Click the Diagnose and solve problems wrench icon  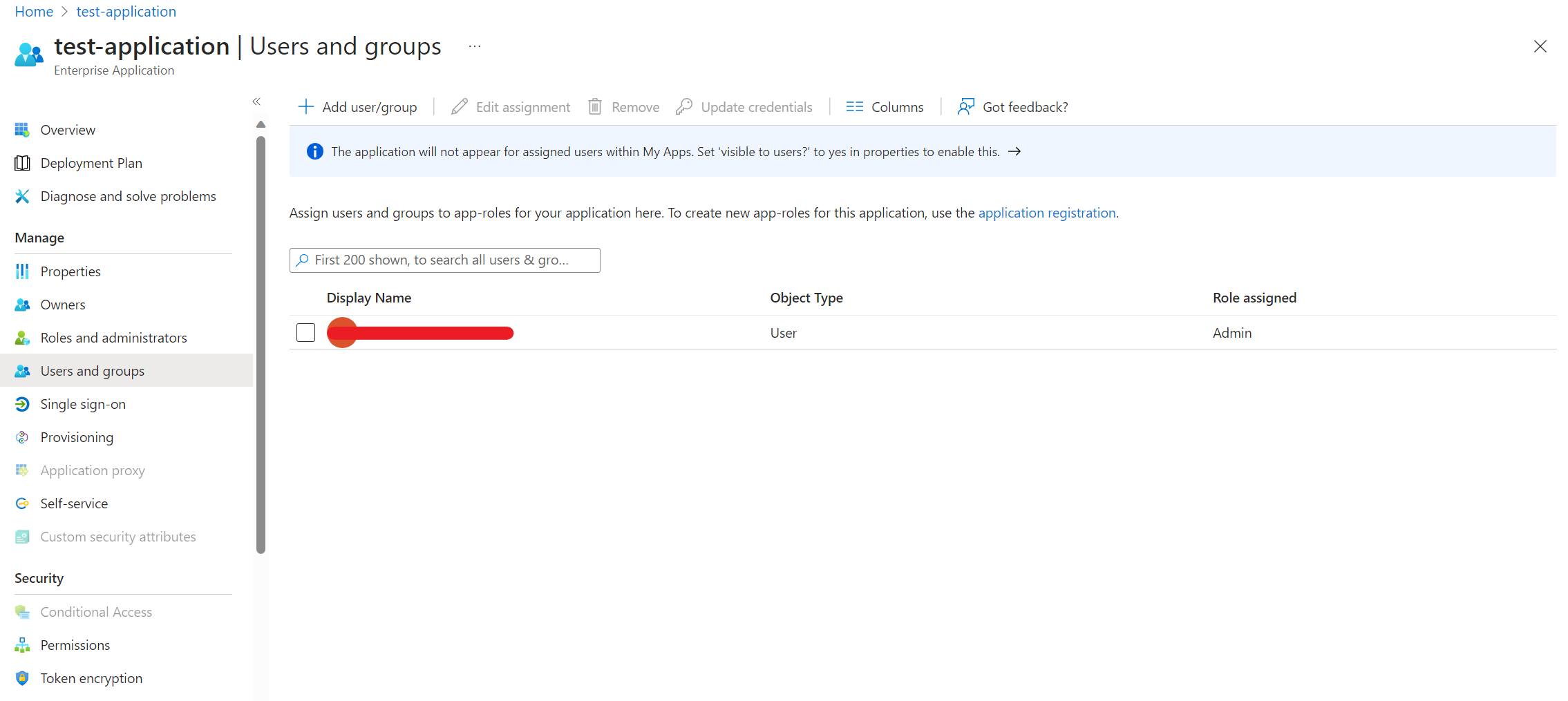point(22,196)
